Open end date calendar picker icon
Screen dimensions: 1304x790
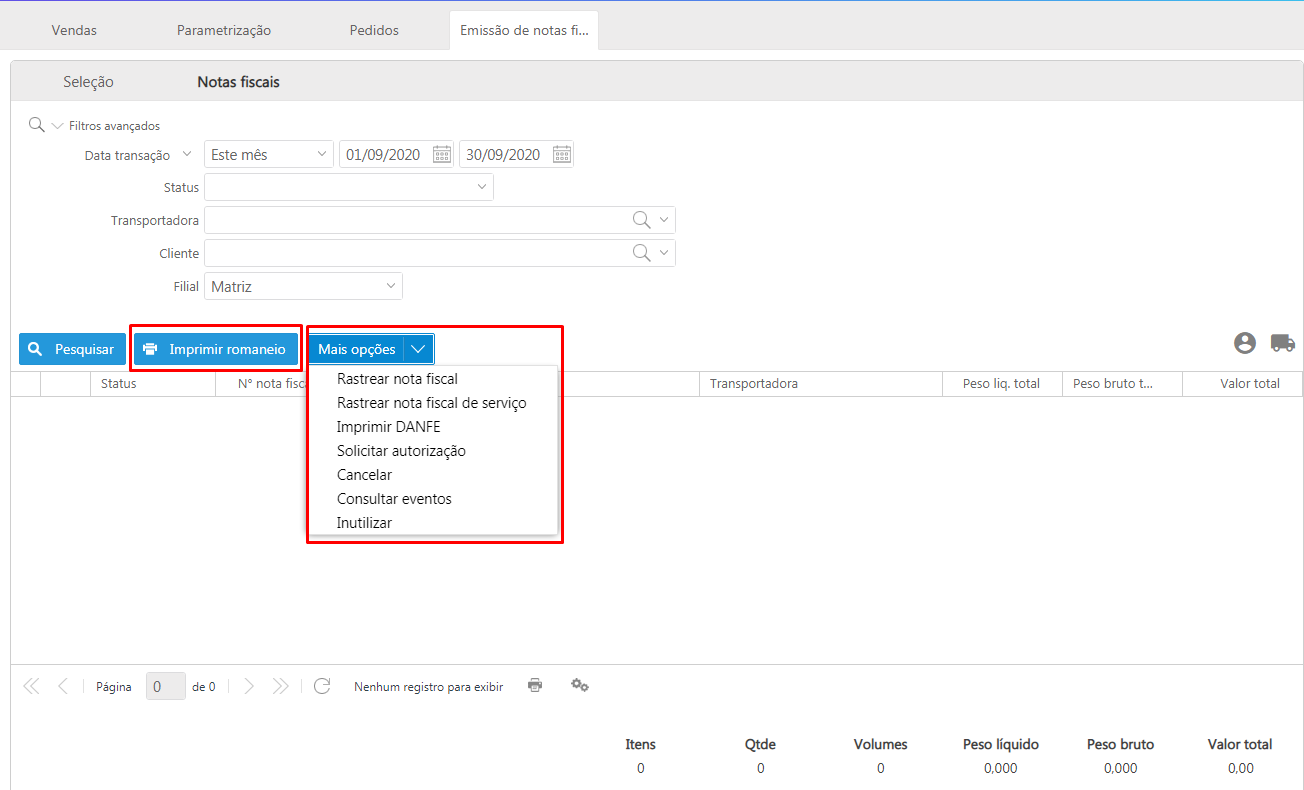(562, 154)
